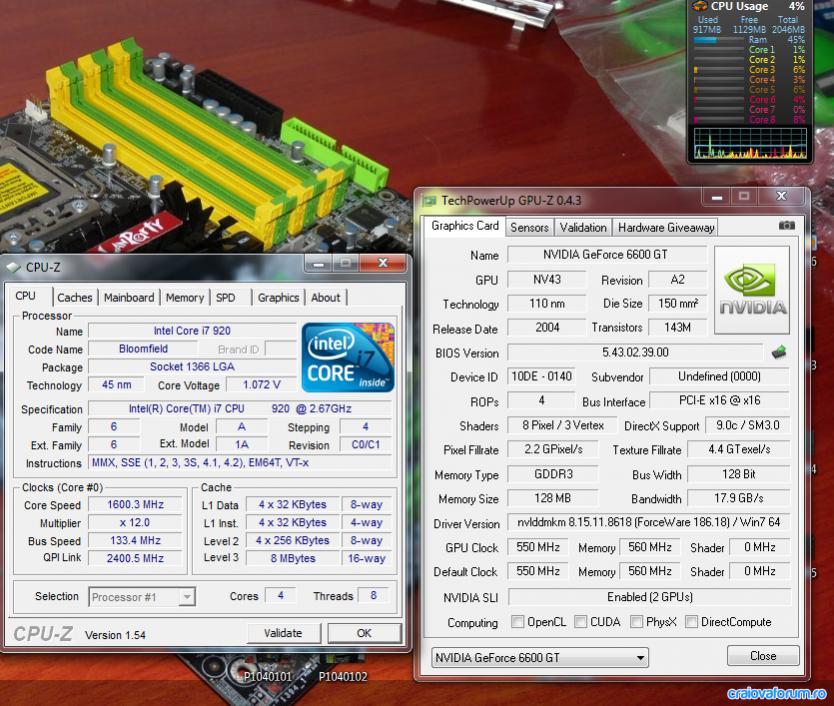Viewport: 834px width, 706px height.
Task: Click the CPU usage history graph in gadget
Action: (749, 144)
